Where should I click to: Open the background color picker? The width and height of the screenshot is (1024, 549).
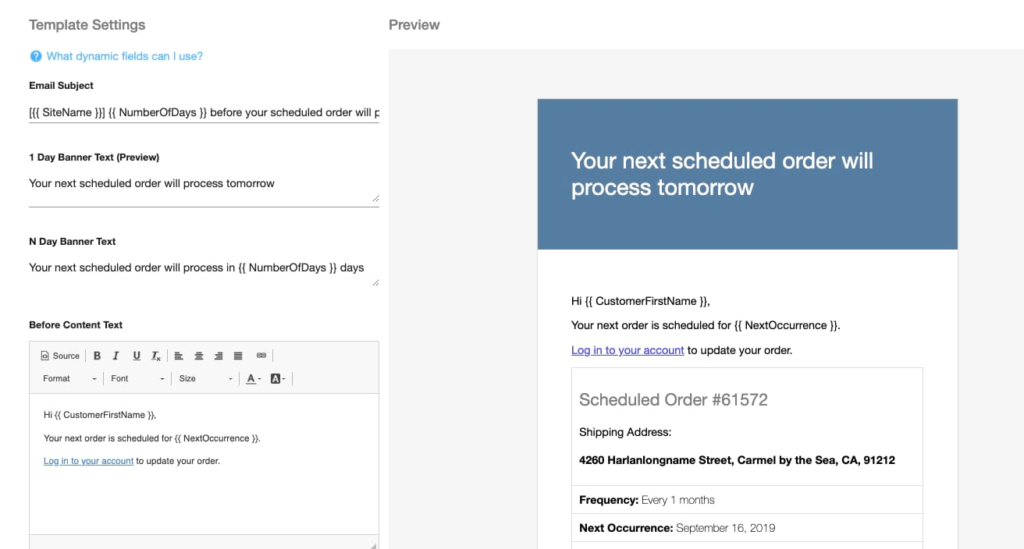[x=278, y=379]
